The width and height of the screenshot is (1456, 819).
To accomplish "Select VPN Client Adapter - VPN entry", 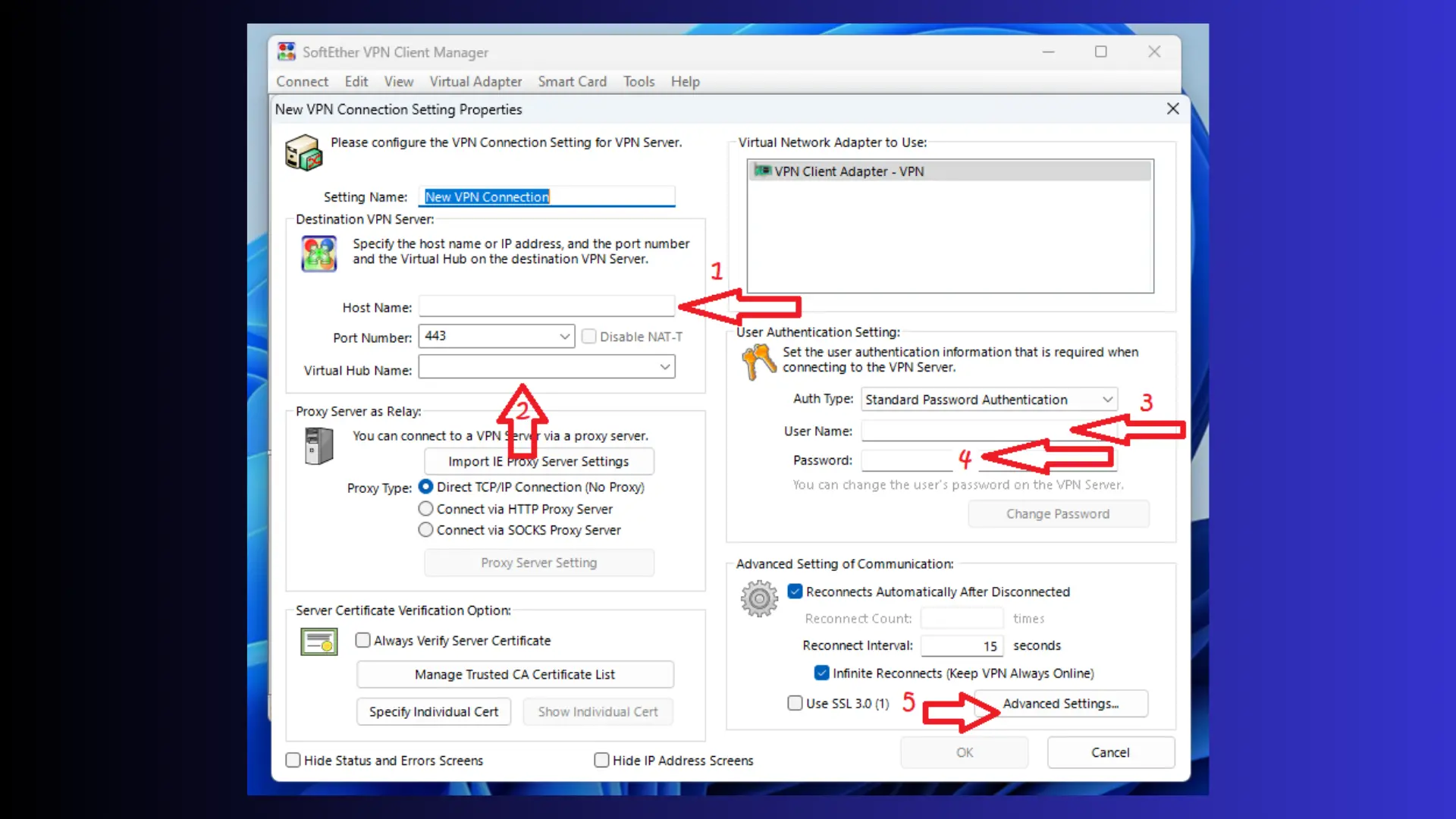I will [x=950, y=171].
